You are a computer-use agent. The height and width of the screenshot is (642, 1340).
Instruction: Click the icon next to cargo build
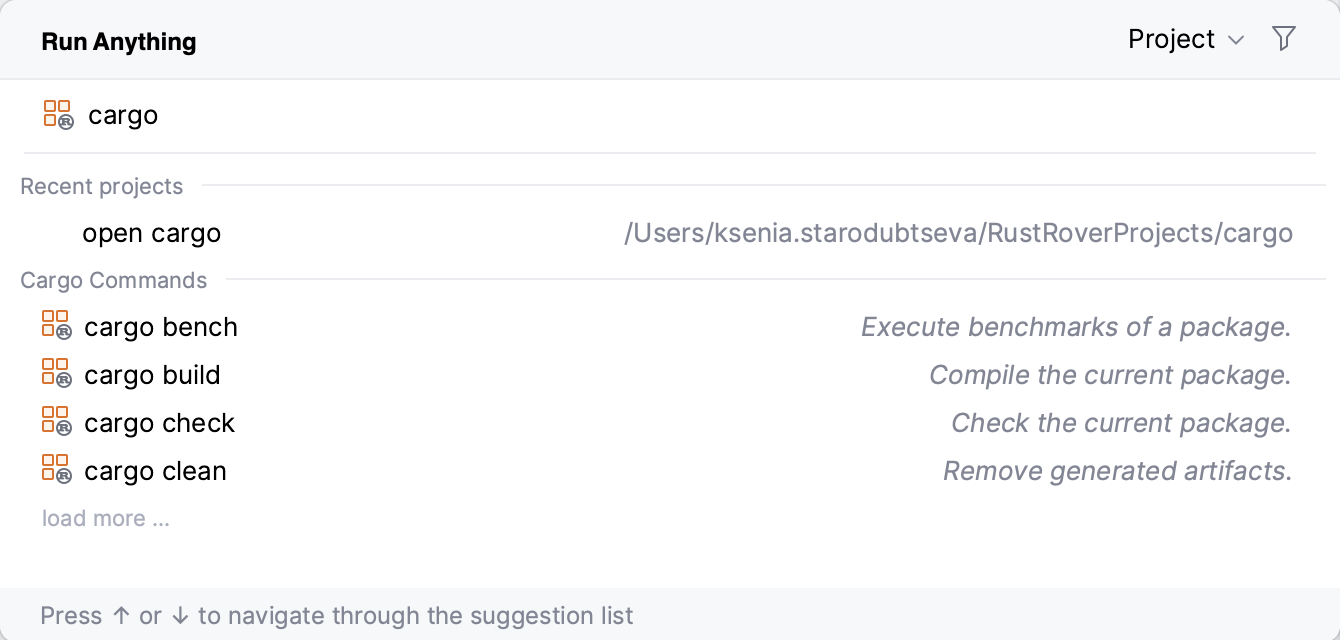click(x=56, y=374)
